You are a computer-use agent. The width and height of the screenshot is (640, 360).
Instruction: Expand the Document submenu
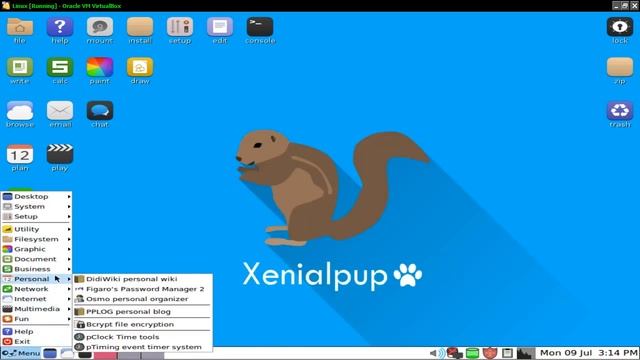[36, 259]
